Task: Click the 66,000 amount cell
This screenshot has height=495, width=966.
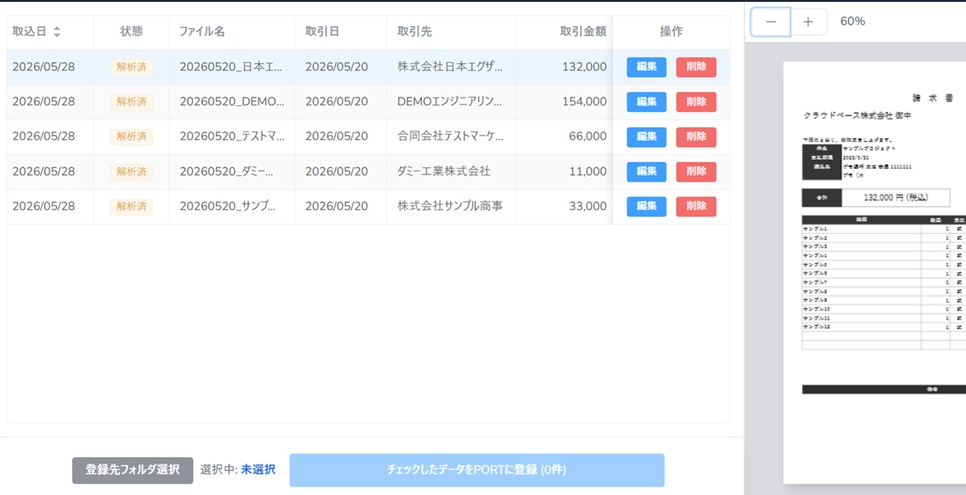Action: pos(588,137)
